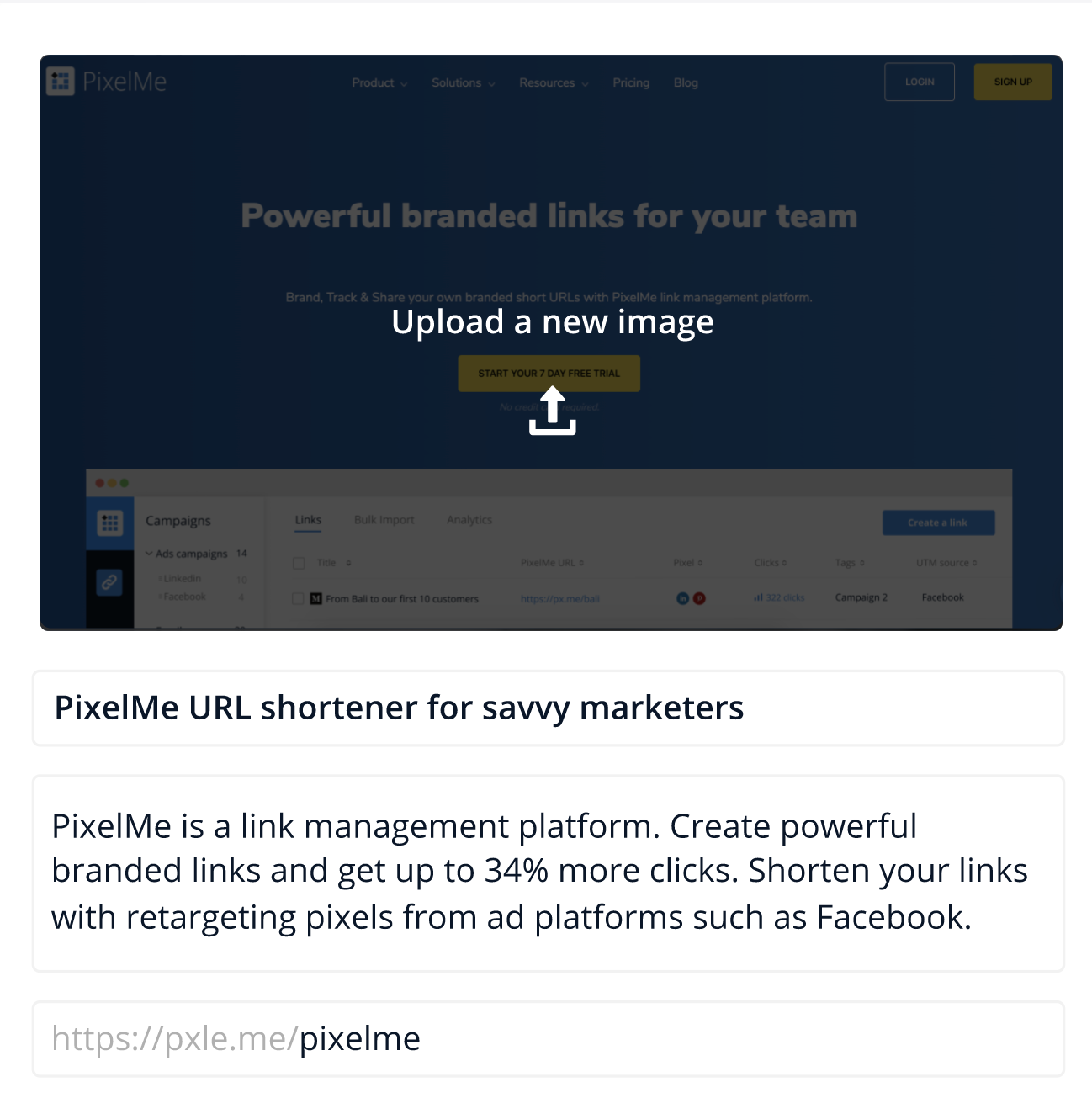Edit the PixelMe URL shortener title field

coord(549,708)
